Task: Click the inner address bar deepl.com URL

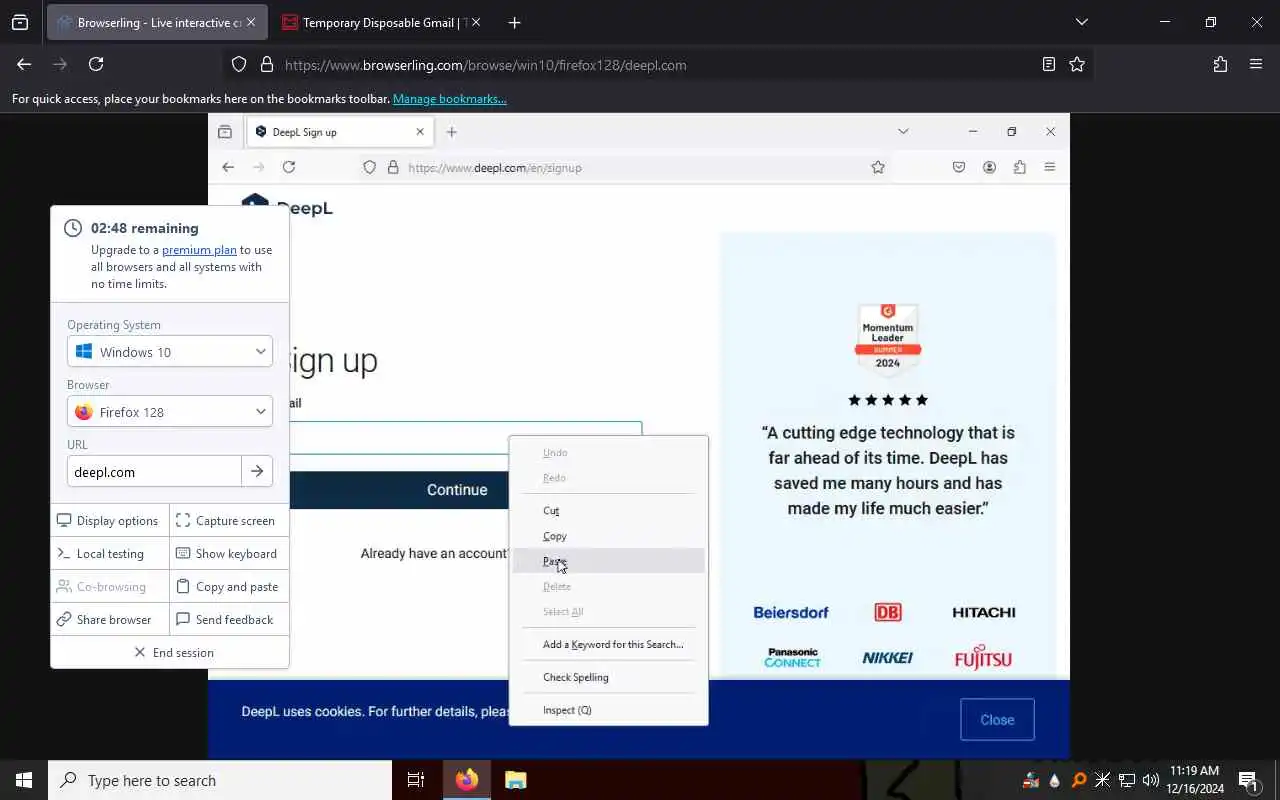Action: [x=494, y=168]
